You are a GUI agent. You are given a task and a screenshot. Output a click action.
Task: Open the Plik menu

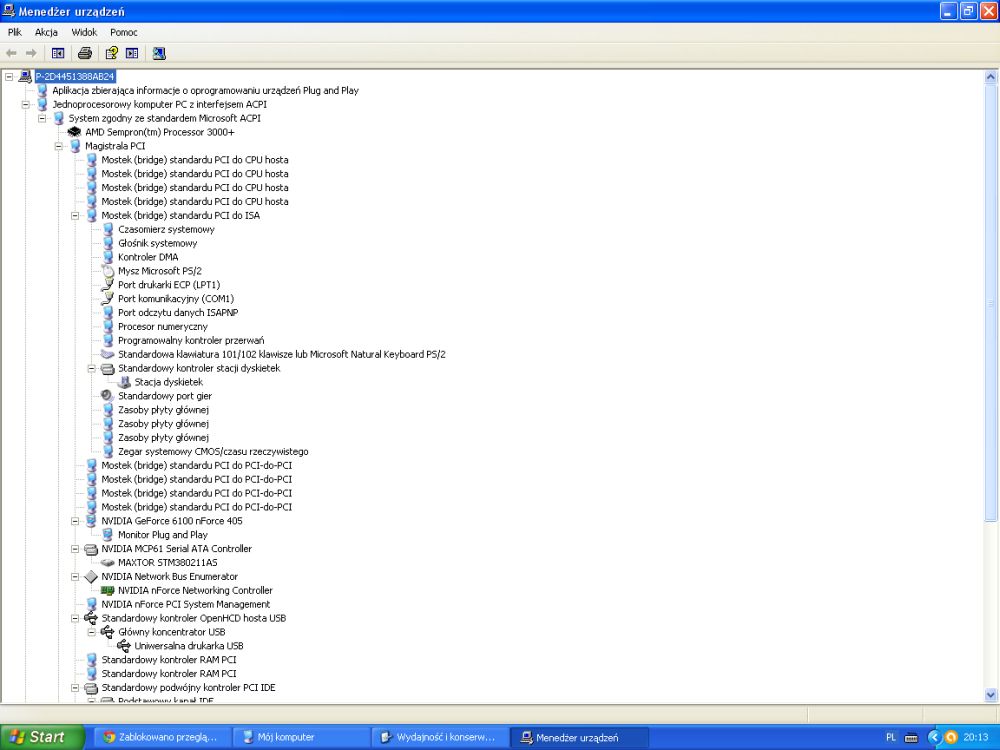click(14, 32)
